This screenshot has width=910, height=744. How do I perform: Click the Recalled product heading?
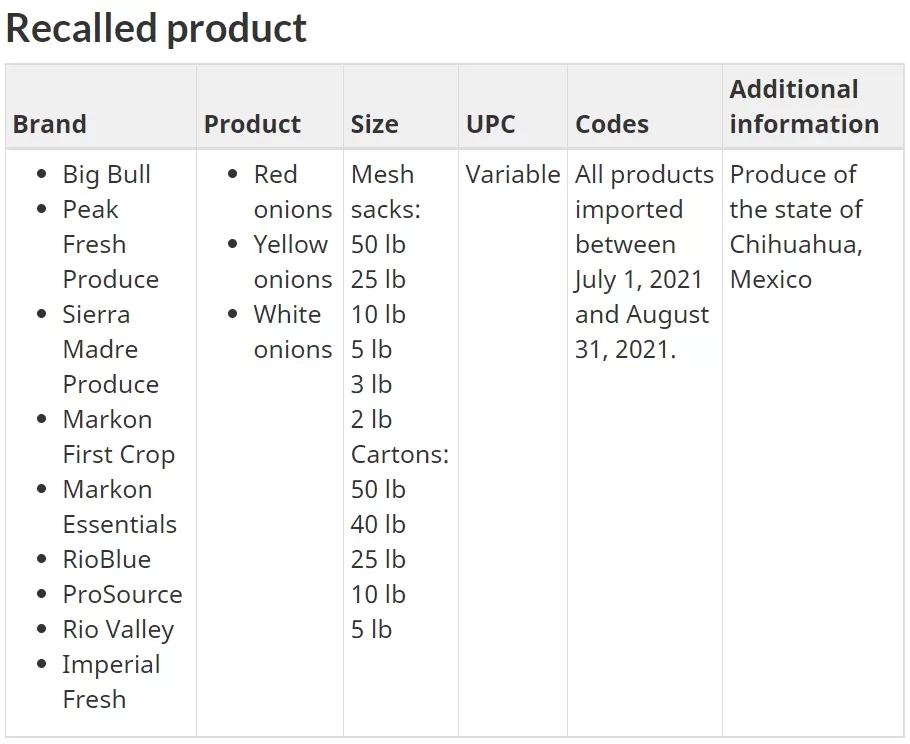(156, 28)
